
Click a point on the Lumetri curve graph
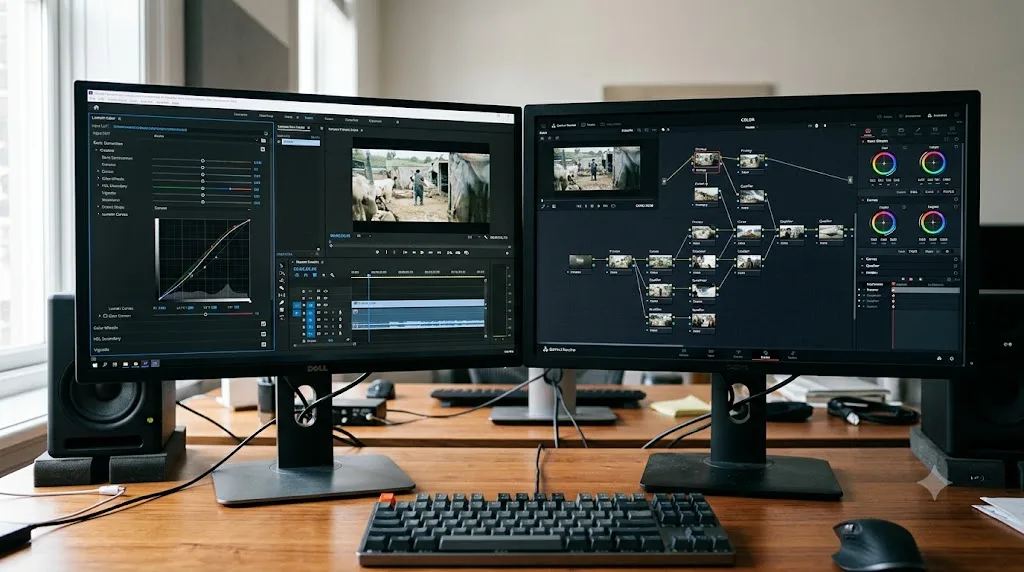205,257
